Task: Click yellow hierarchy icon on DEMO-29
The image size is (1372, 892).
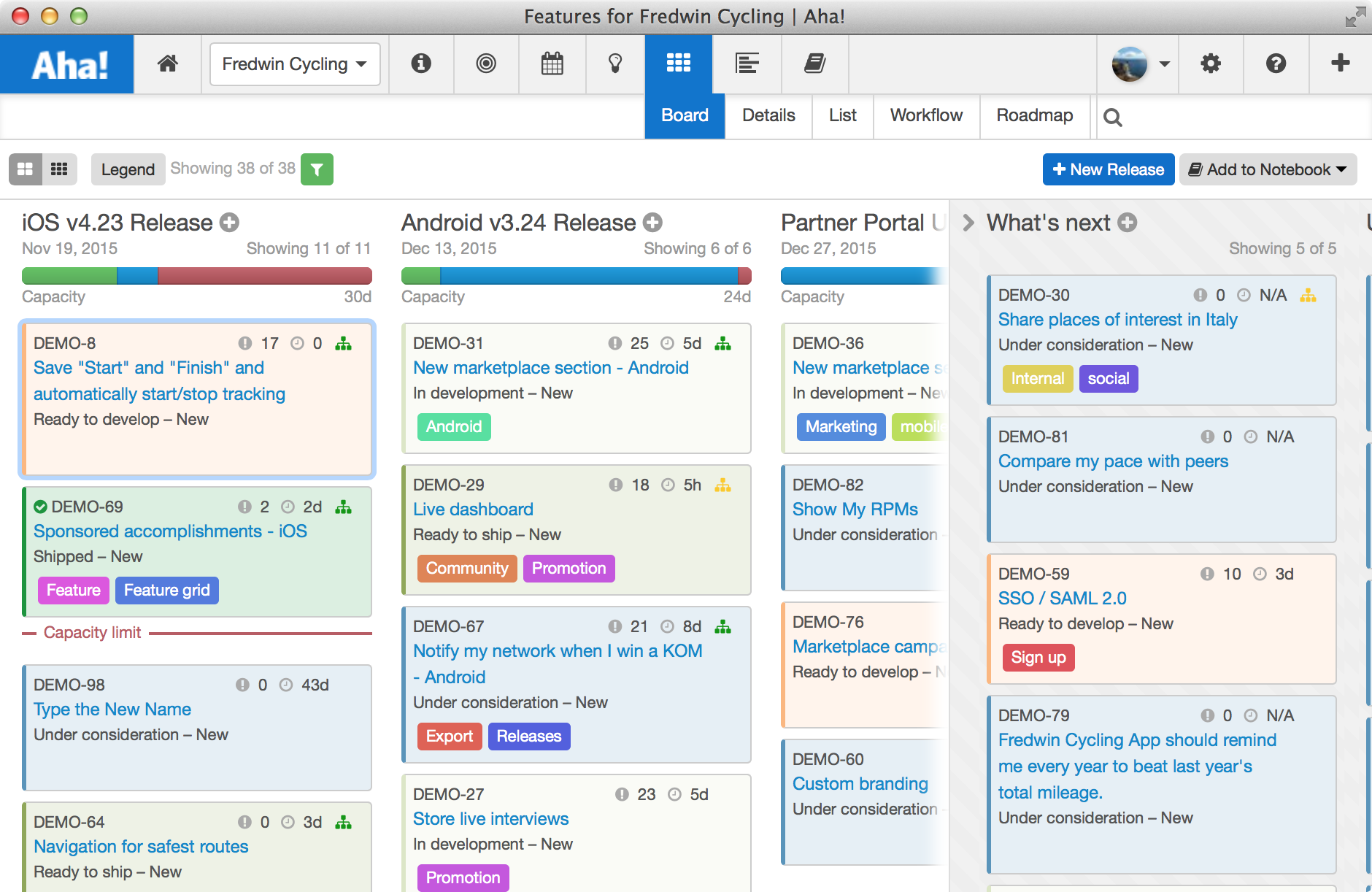Action: click(722, 485)
